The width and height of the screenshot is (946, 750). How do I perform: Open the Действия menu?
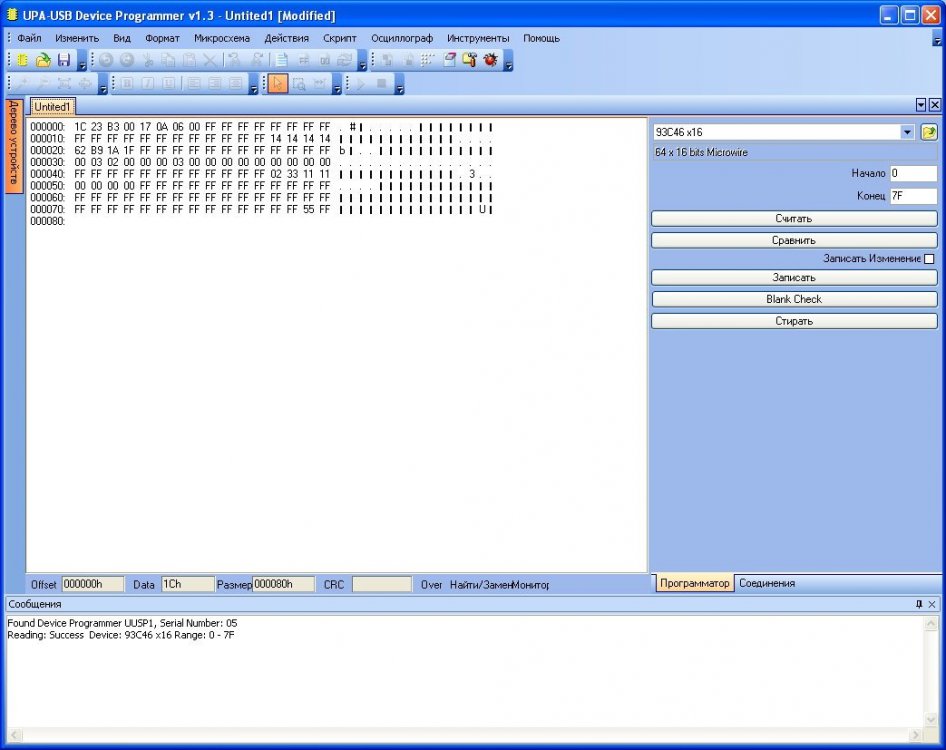[287, 38]
